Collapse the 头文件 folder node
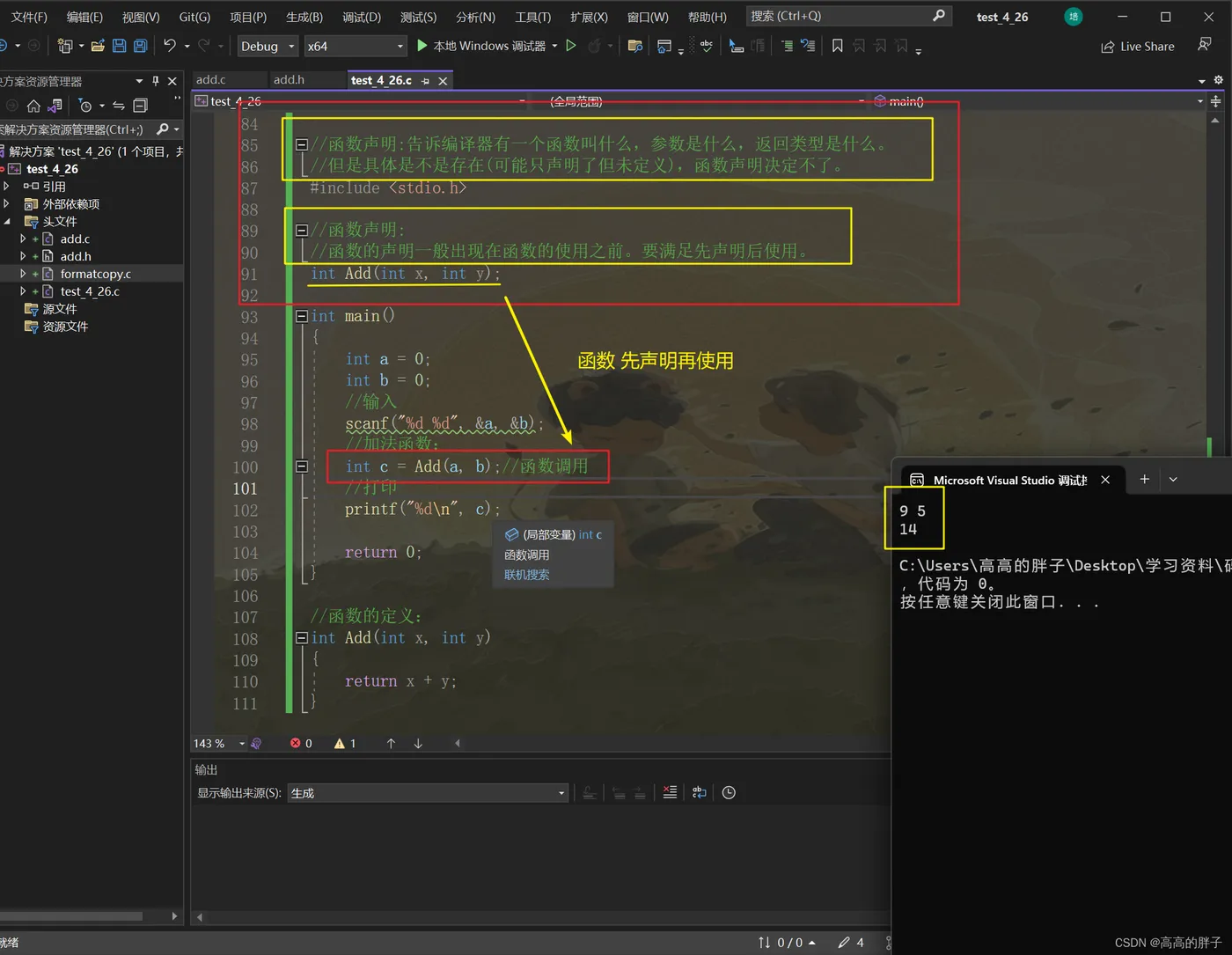1232x955 pixels. coord(7,221)
